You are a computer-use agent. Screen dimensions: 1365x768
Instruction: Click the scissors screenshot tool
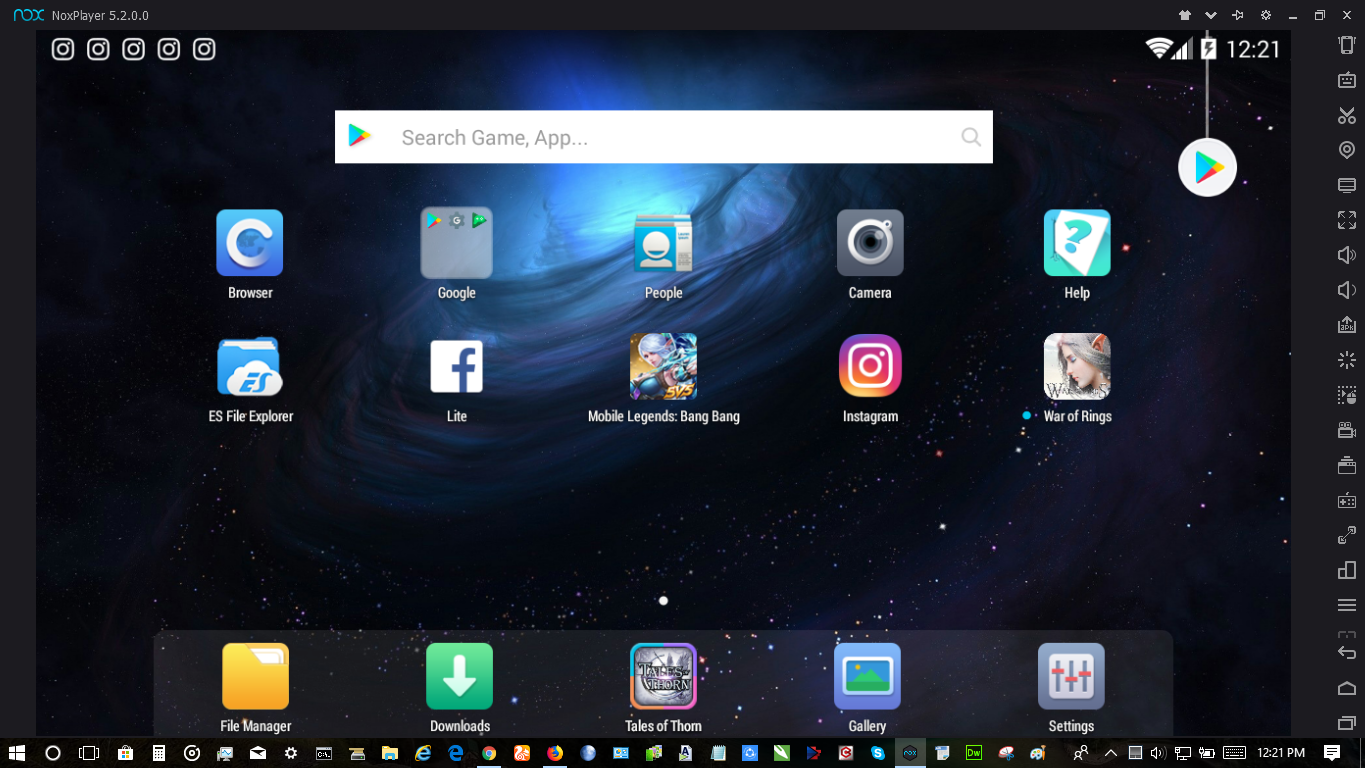point(1347,115)
